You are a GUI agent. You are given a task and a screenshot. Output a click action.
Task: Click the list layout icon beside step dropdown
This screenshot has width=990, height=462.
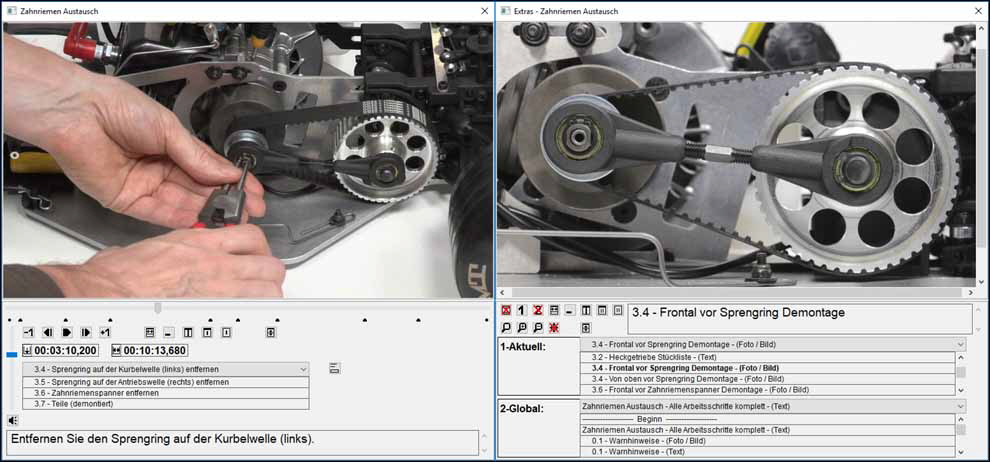(334, 369)
